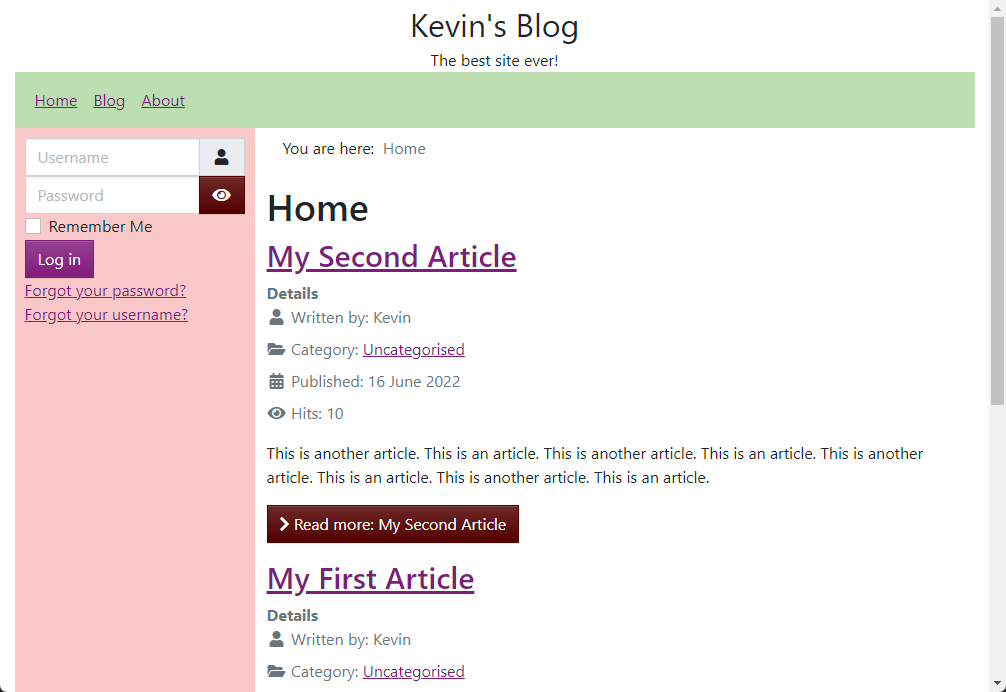Open the Home menu item
The width and height of the screenshot is (1006, 692).
pos(56,101)
